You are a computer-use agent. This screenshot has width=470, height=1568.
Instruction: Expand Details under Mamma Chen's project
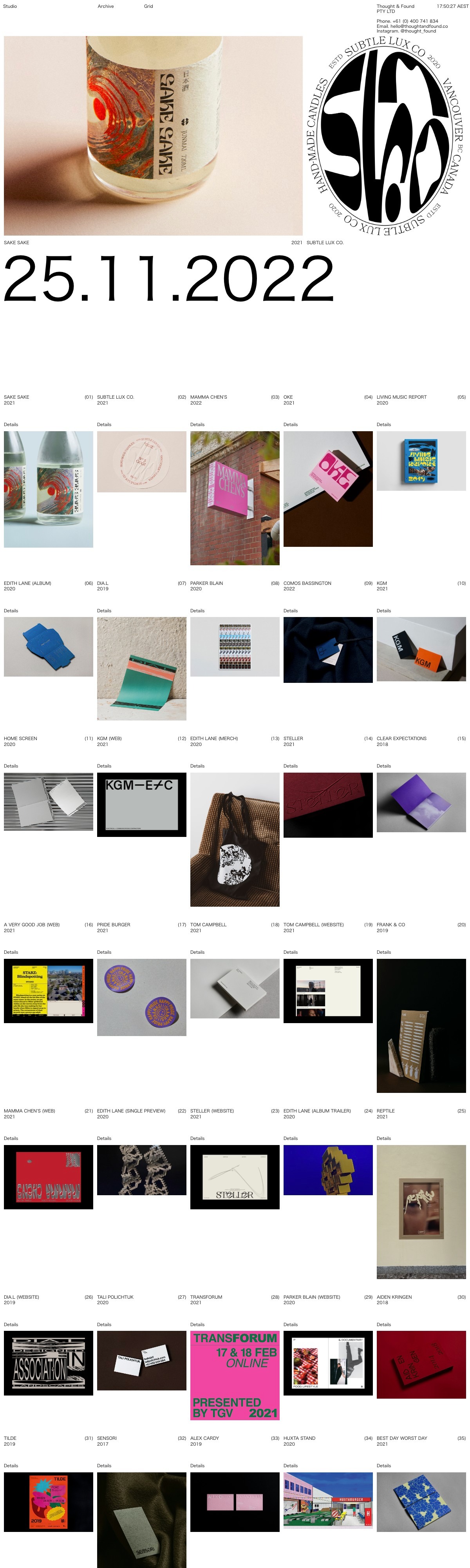pyautogui.click(x=198, y=424)
